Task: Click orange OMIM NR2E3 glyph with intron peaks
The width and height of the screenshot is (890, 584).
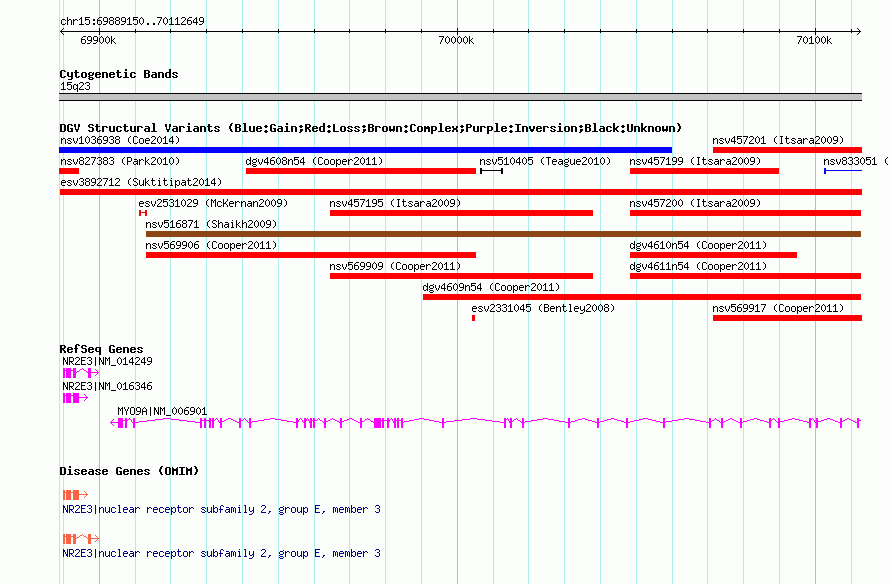Action: pos(81,539)
